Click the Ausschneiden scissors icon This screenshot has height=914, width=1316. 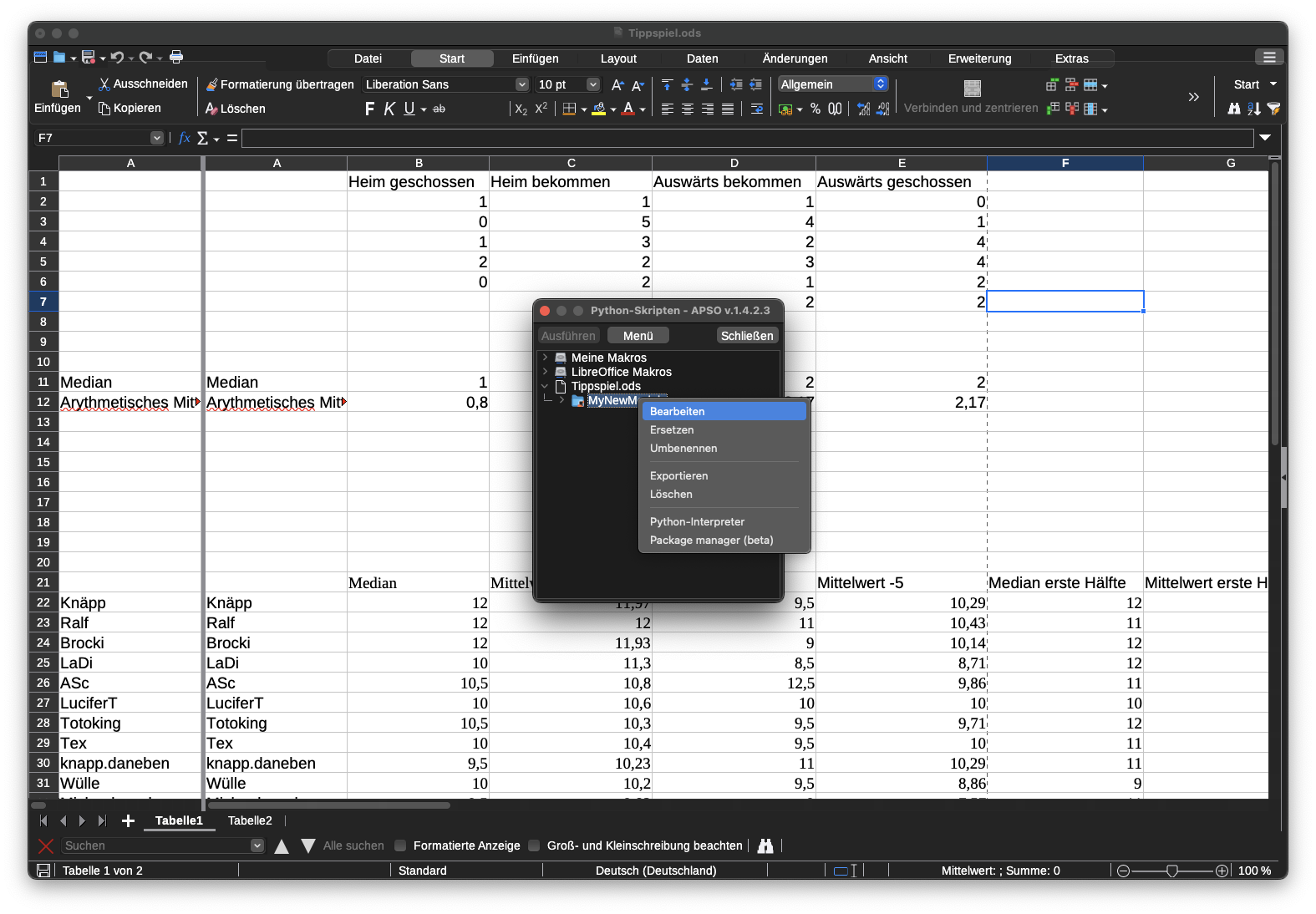(x=104, y=84)
